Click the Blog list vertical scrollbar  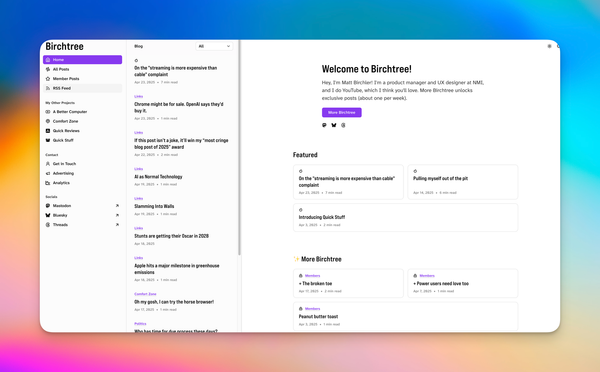point(240,147)
